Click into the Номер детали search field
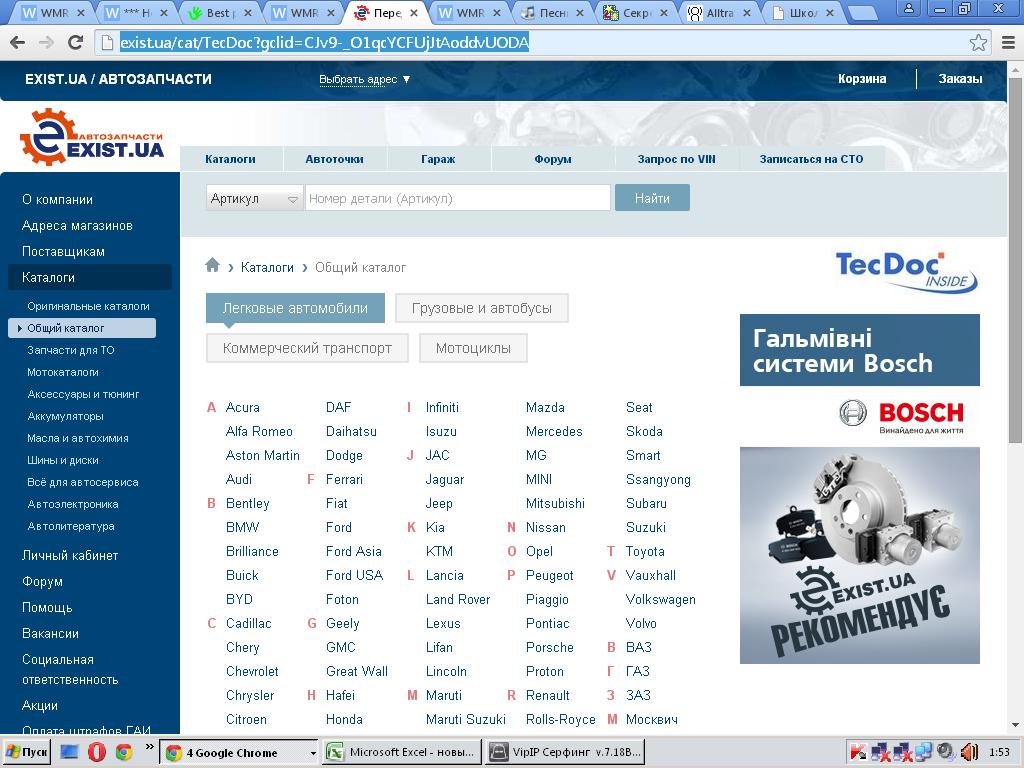Viewport: 1024px width, 768px height. [x=458, y=198]
